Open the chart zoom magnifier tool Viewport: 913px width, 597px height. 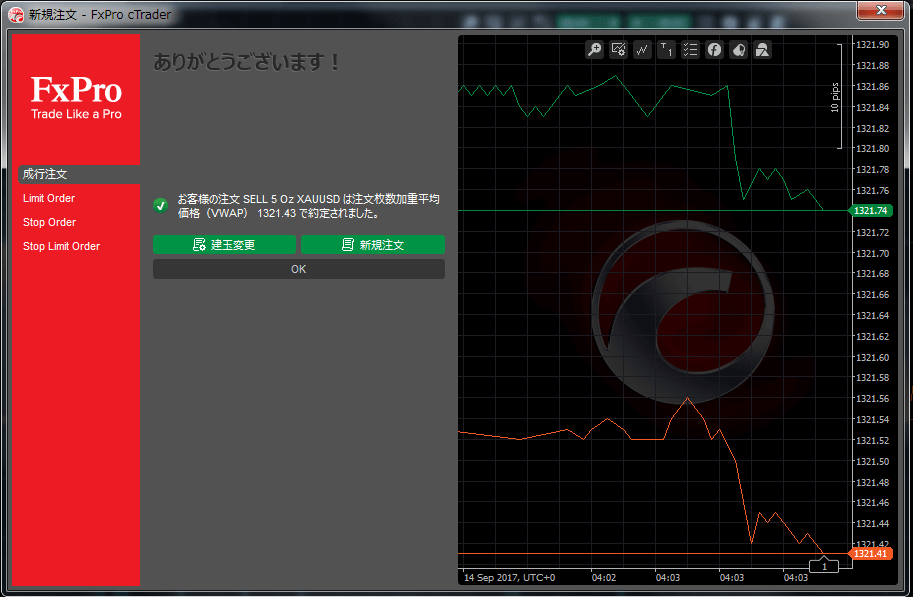coord(594,50)
